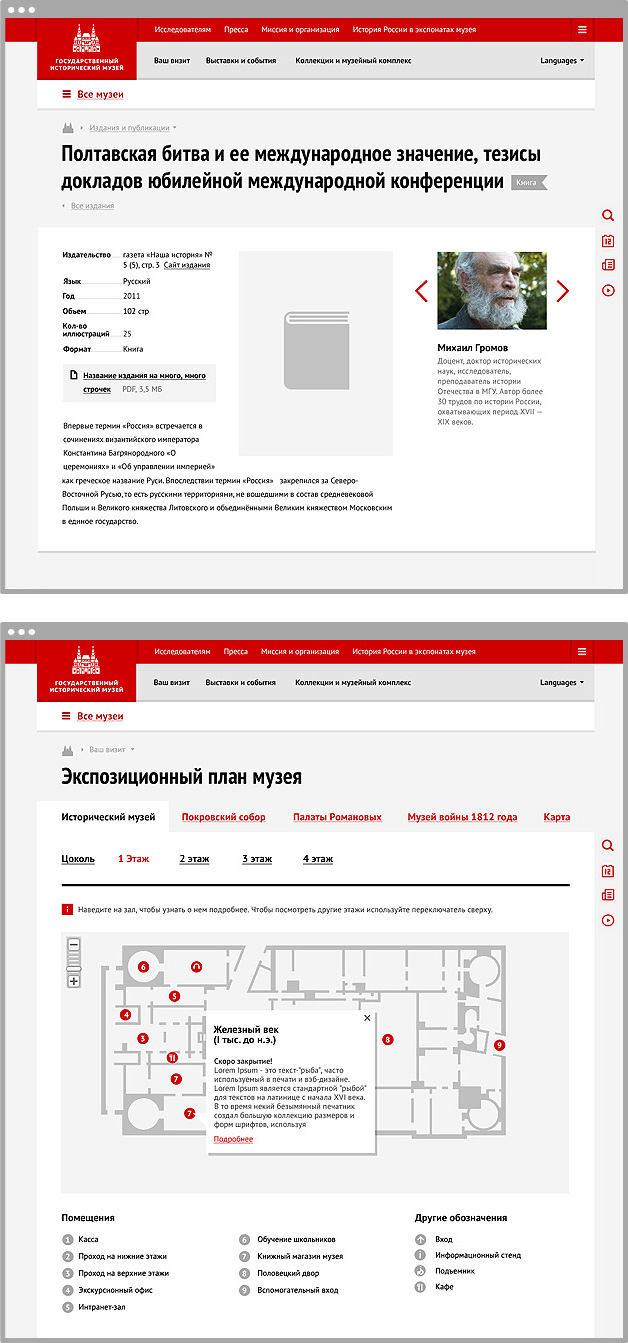628x1343 pixels.
Task: Click map marker number 9
Action: coord(499,1045)
